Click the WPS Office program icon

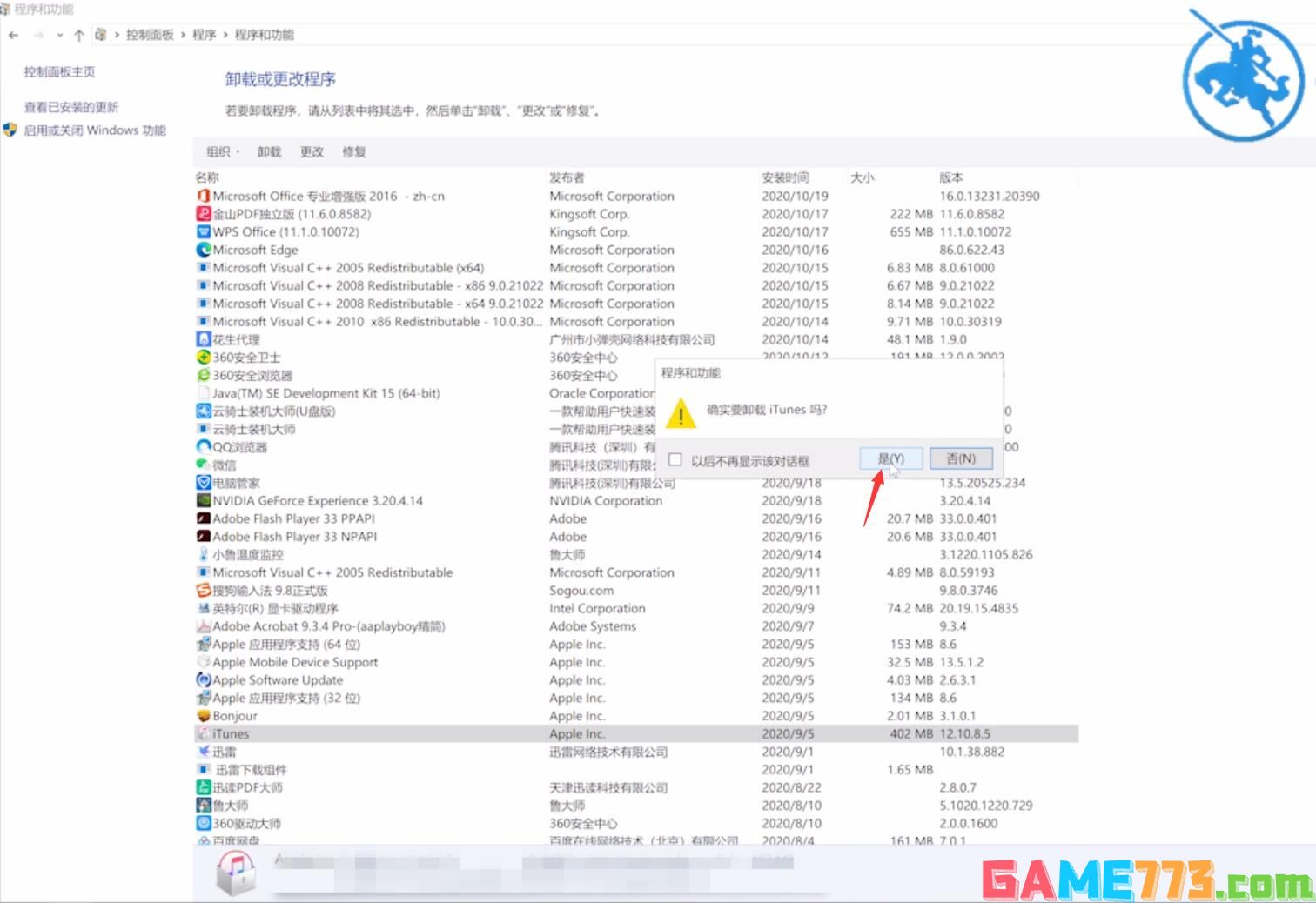[204, 232]
